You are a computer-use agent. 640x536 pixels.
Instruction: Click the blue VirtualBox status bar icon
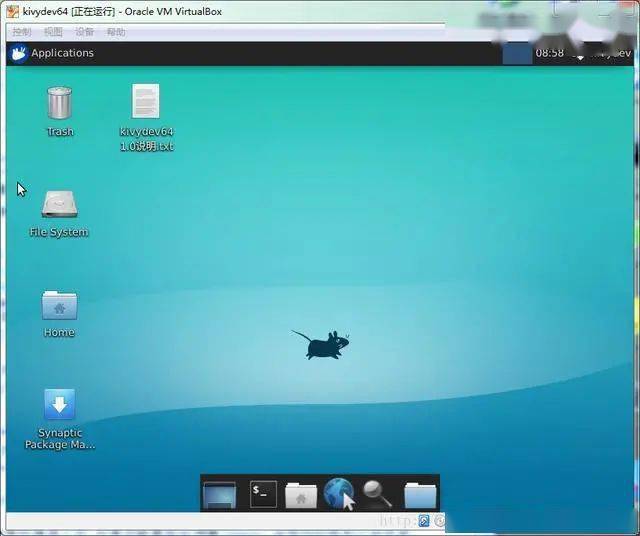(x=424, y=520)
